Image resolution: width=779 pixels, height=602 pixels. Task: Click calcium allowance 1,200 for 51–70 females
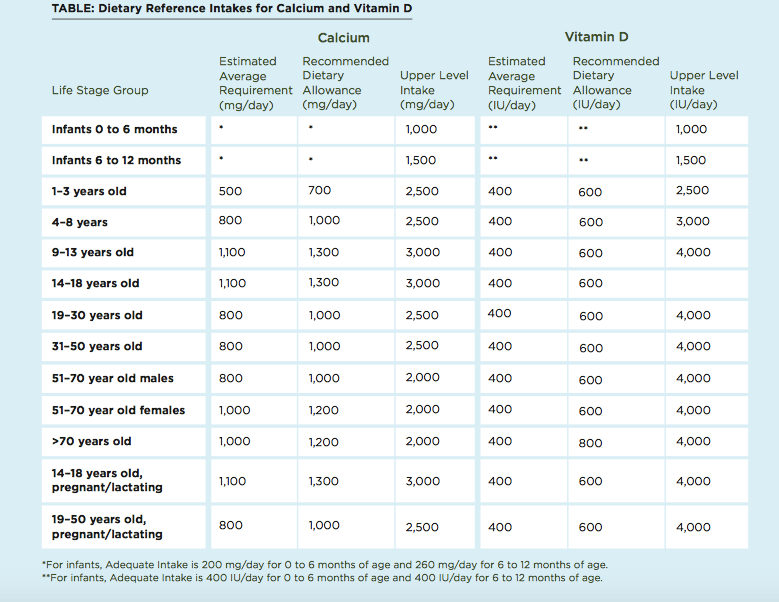[x=323, y=410]
